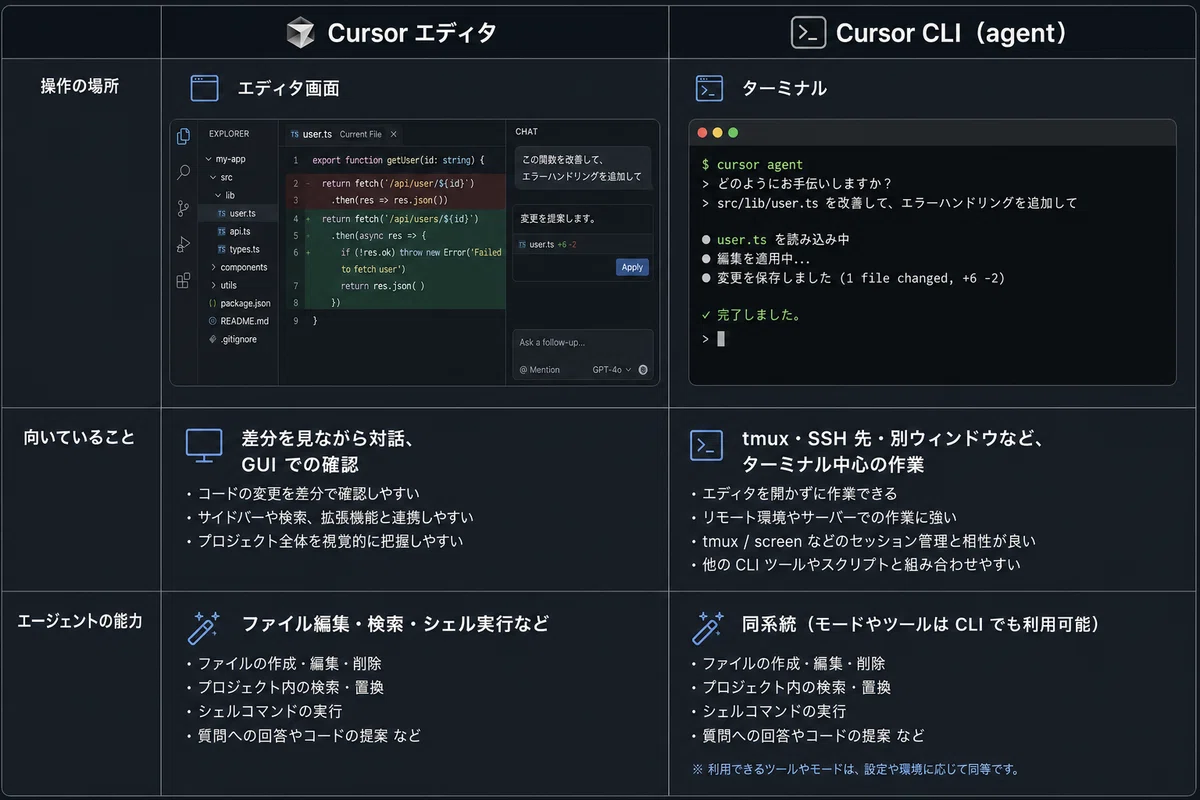The width and height of the screenshot is (1200, 800).
Task: Click the prompt icon beside tmux・SSH 先
Action: tap(706, 445)
